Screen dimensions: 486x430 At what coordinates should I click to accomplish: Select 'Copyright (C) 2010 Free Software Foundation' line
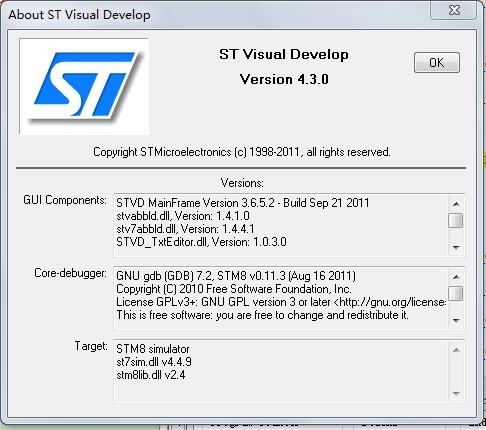tap(234, 289)
